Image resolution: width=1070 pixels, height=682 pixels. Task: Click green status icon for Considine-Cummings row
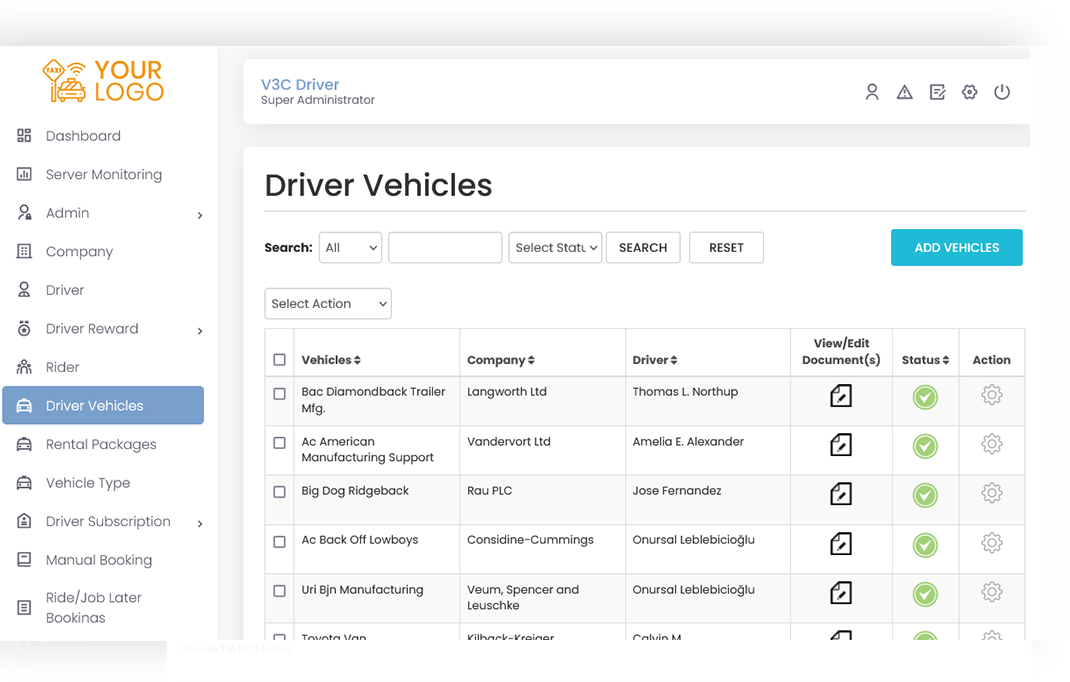tap(925, 545)
